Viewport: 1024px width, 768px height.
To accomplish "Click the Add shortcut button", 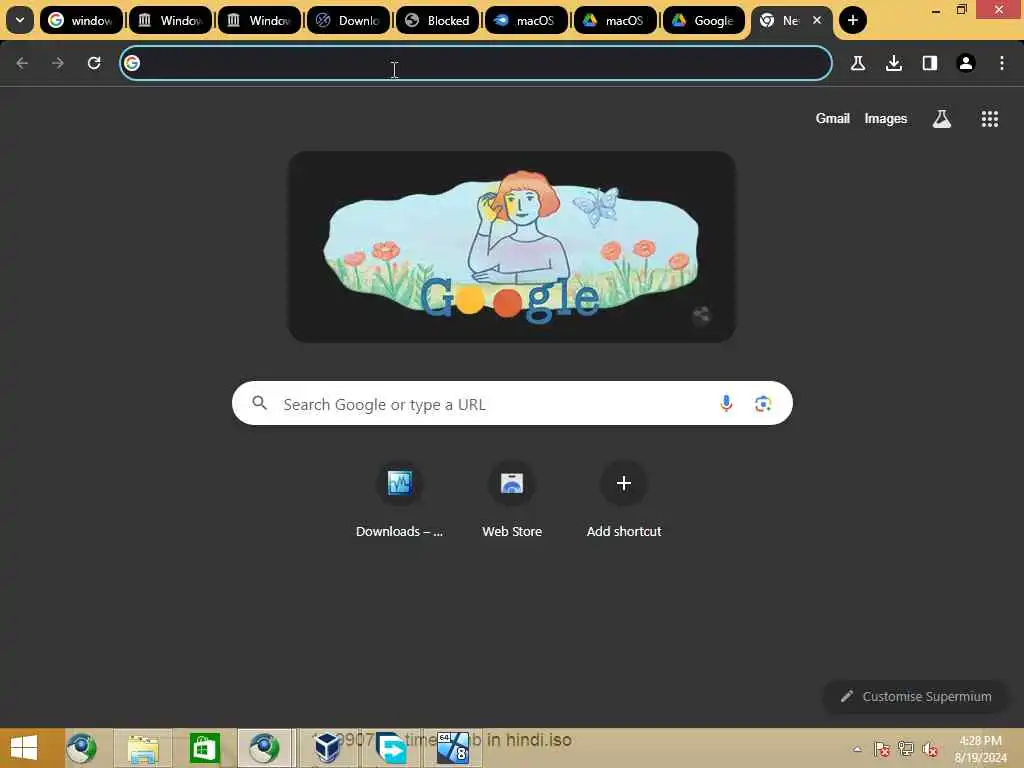I will pos(624,501).
